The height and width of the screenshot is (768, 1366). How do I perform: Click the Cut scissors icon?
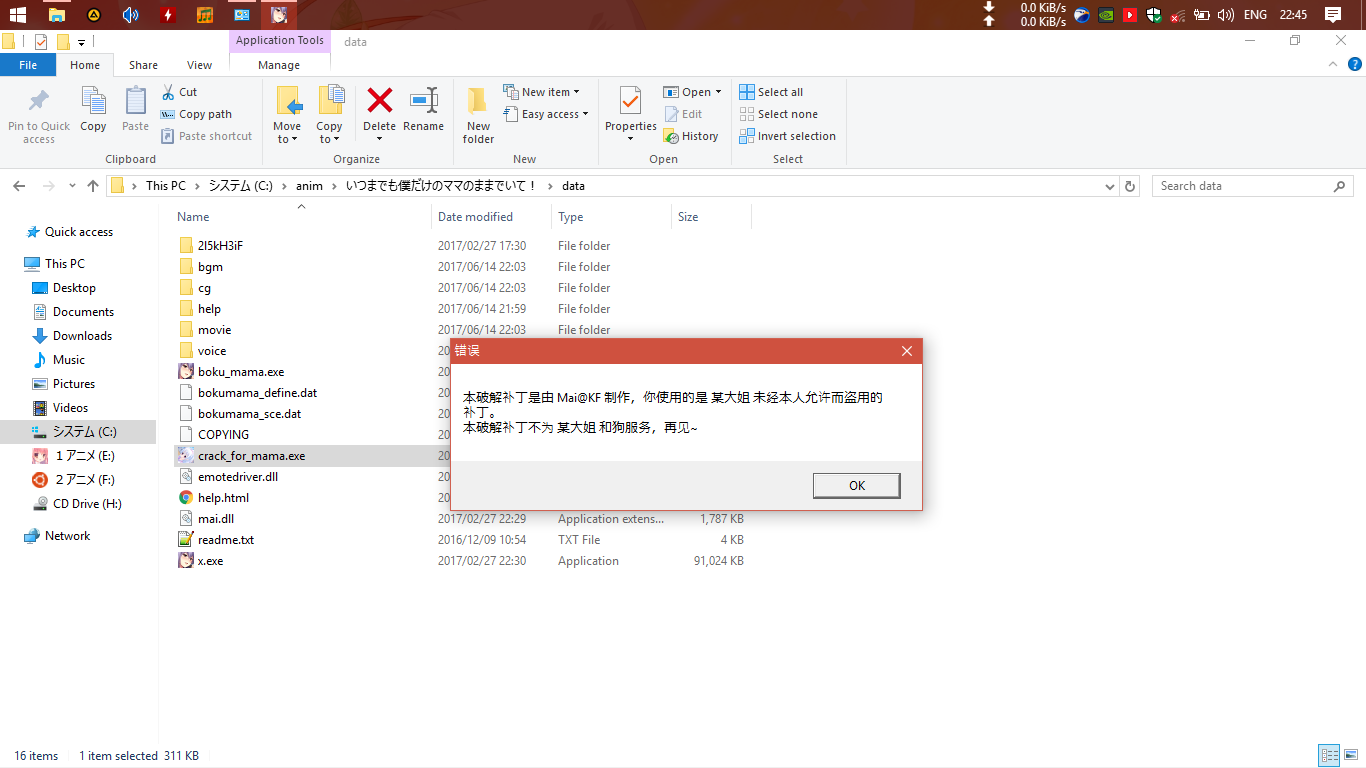click(168, 92)
